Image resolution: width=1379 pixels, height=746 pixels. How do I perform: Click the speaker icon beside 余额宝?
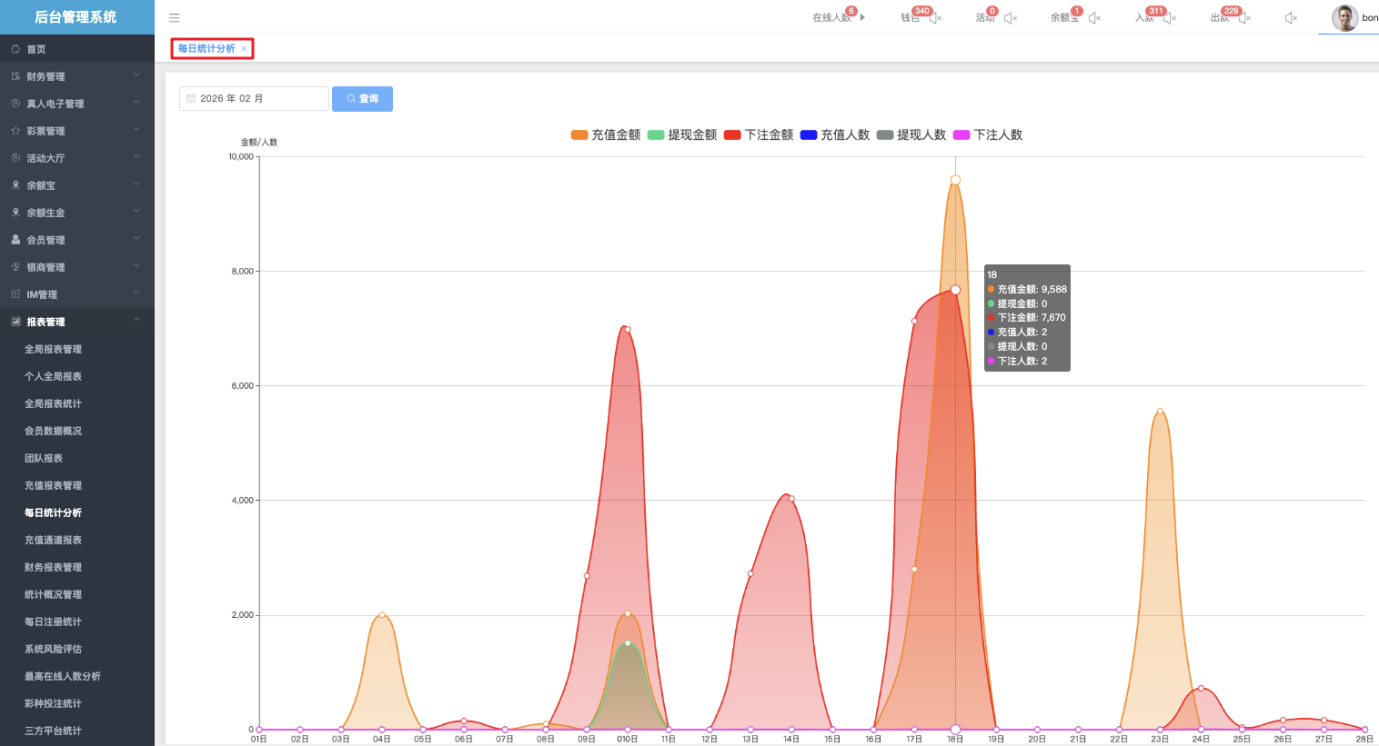tap(1094, 18)
